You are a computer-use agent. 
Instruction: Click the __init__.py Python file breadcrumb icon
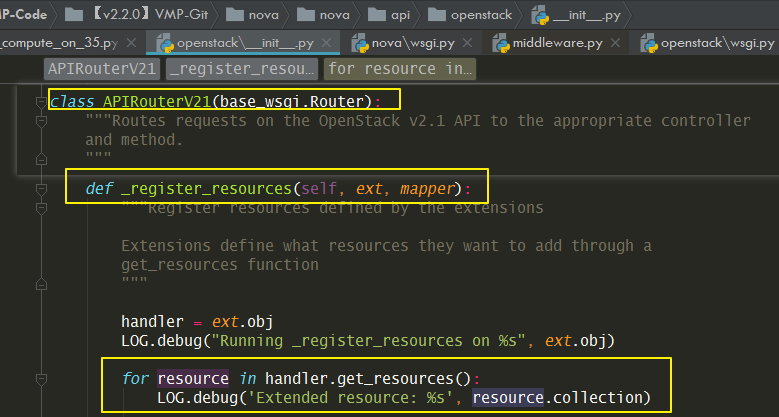[x=540, y=15]
